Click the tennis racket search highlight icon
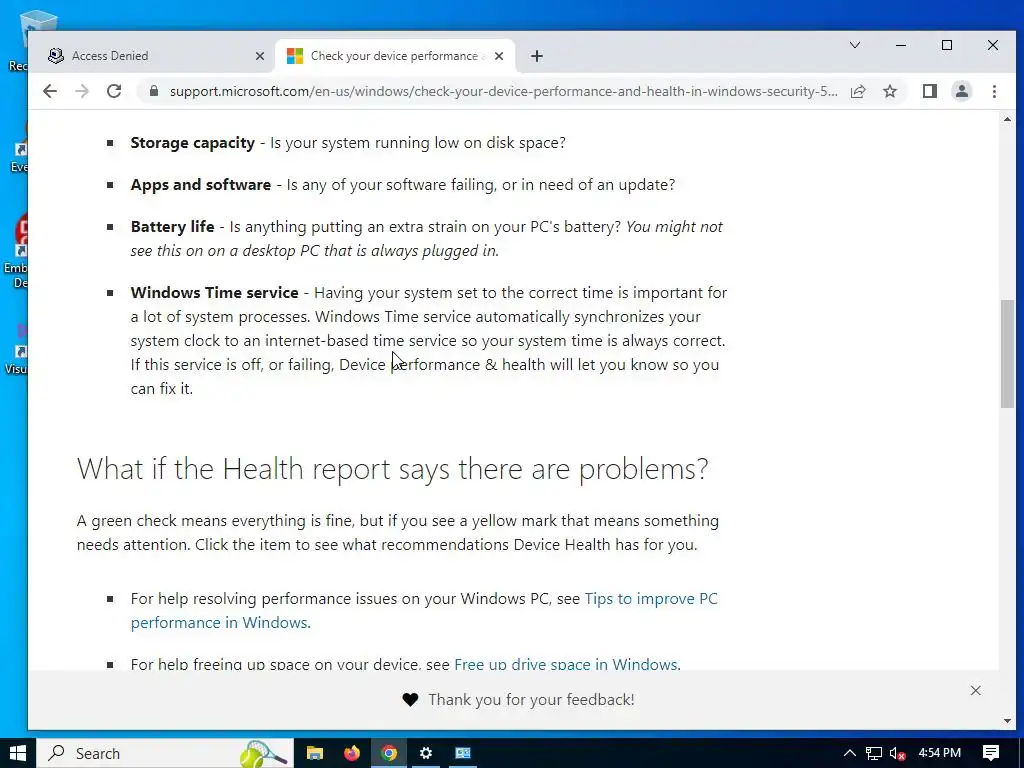Image resolution: width=1024 pixels, height=768 pixels. pos(264,753)
